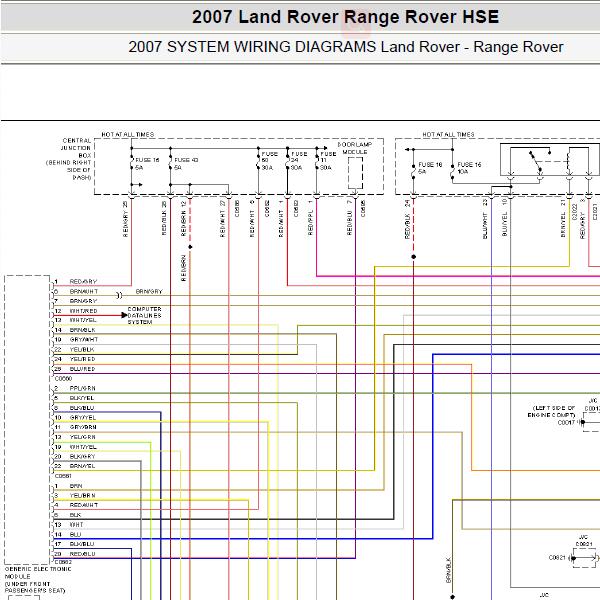Click the "BLK/GRY" pin label

click(82, 457)
